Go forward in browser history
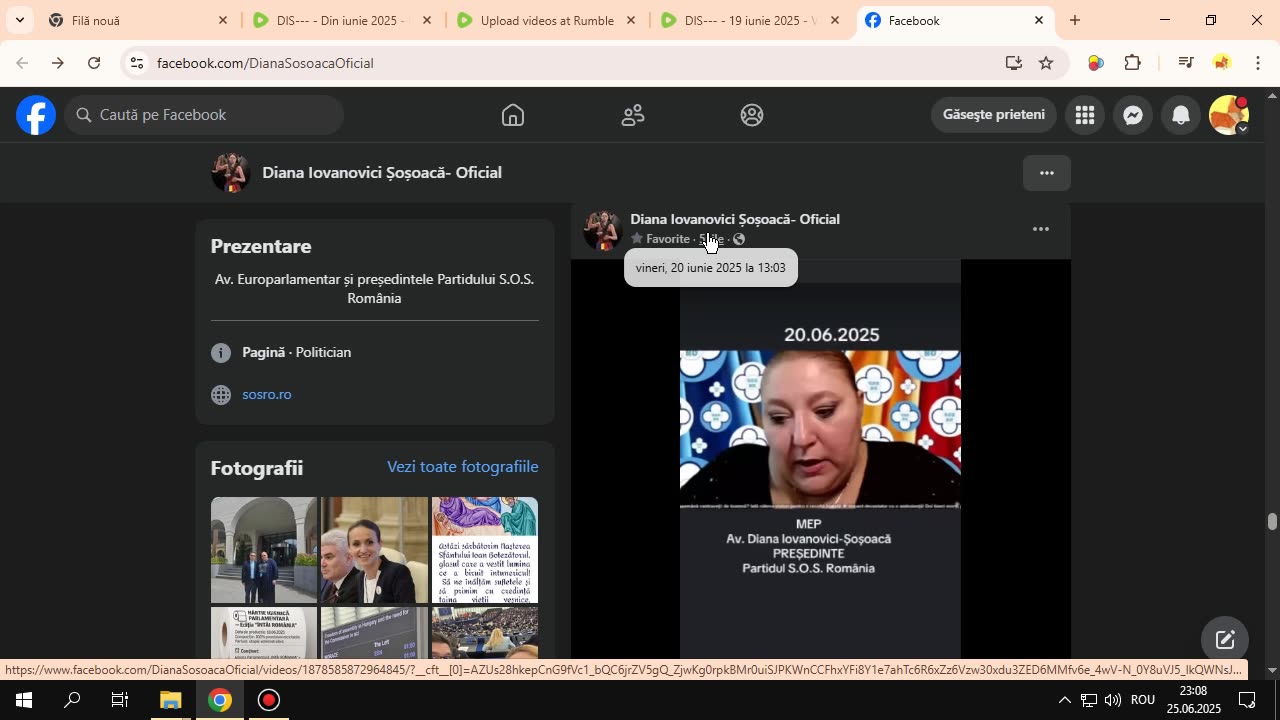The width and height of the screenshot is (1280, 720). (57, 63)
